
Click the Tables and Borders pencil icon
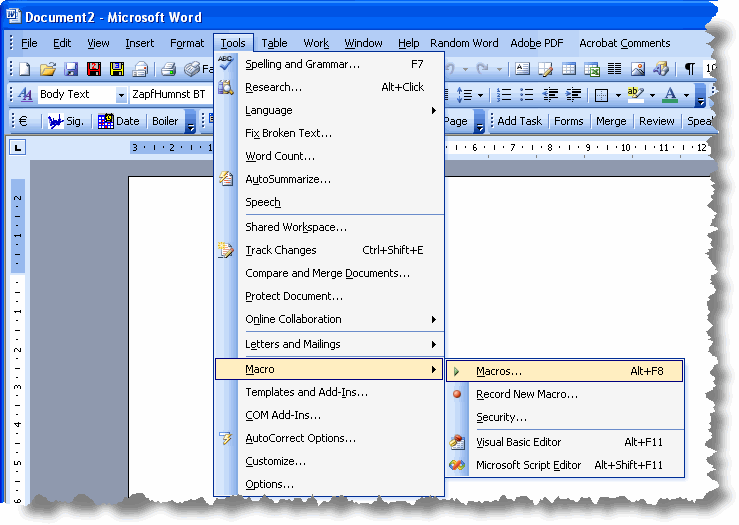pyautogui.click(x=545, y=69)
